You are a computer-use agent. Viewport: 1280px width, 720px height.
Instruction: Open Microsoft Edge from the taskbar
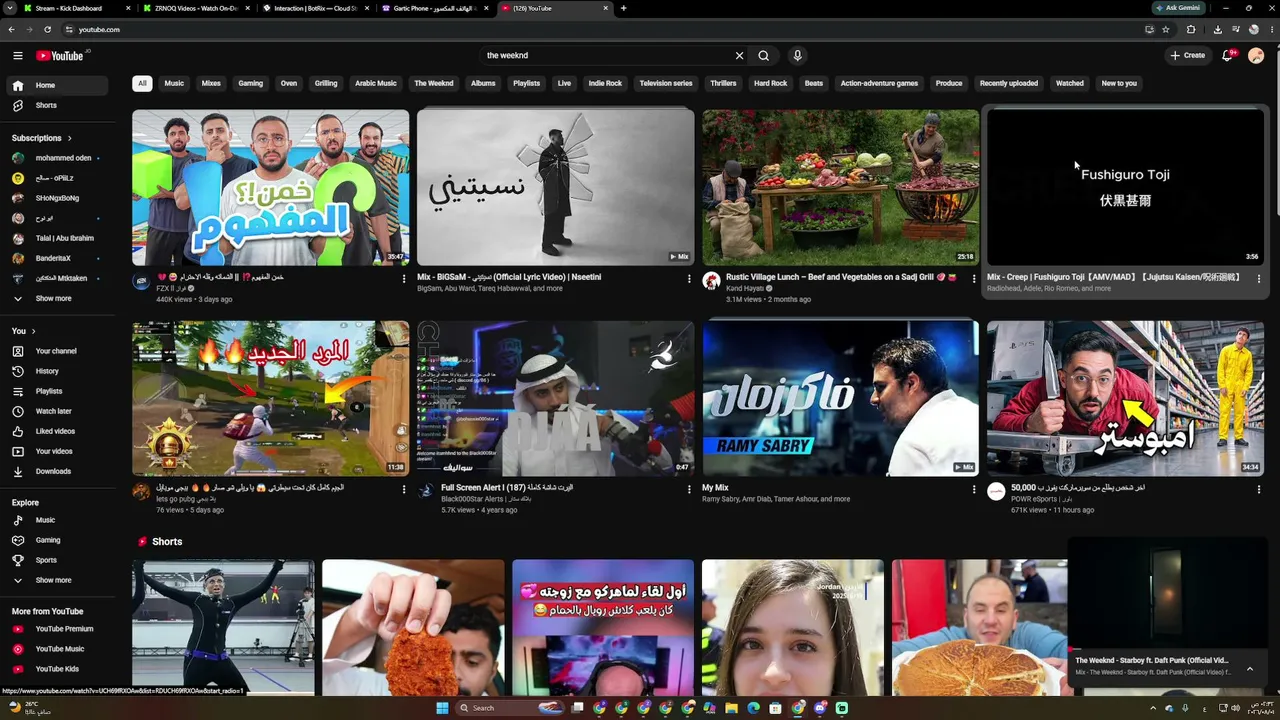tap(754, 708)
